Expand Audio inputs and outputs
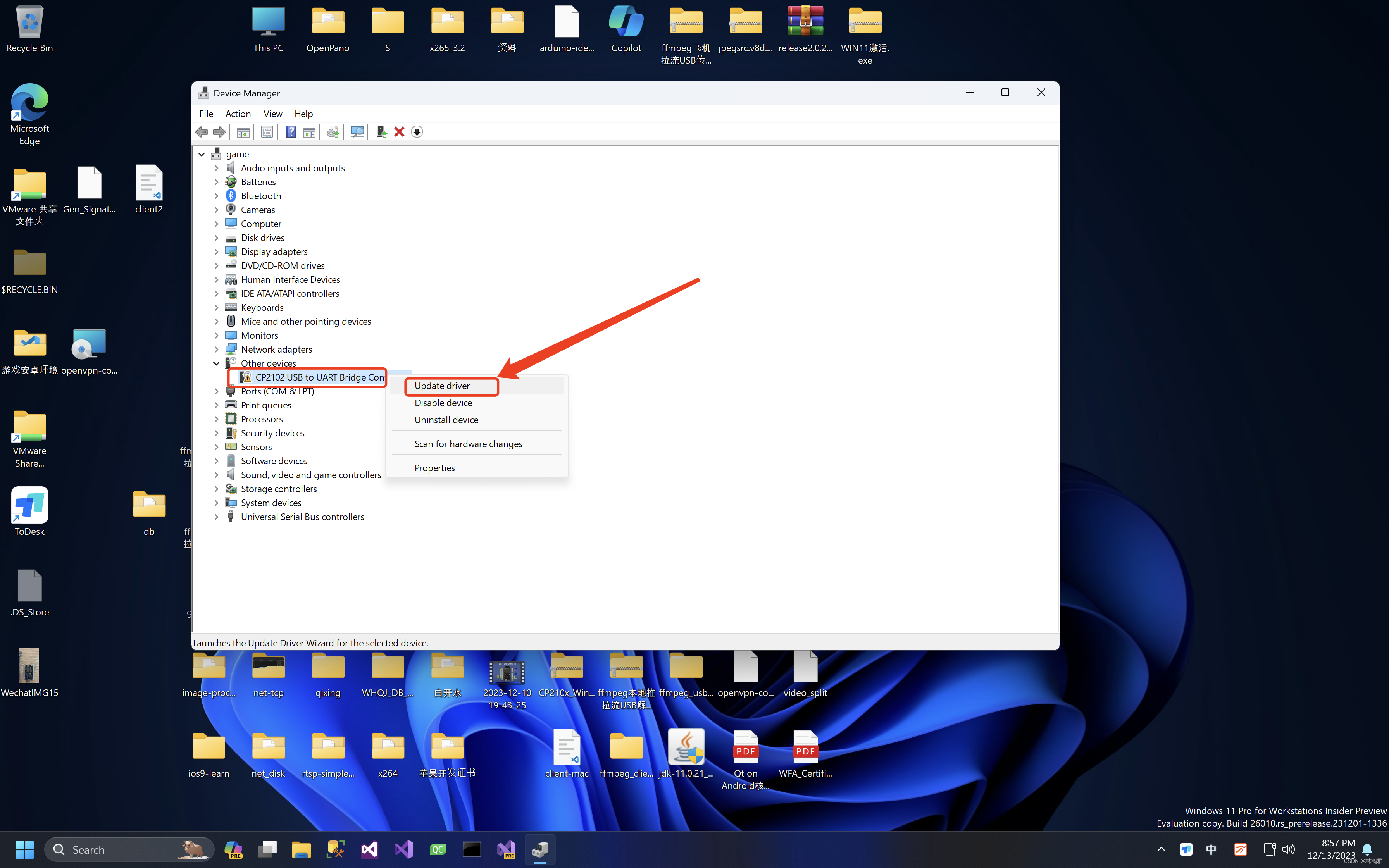The height and width of the screenshot is (868, 1389). point(216,168)
